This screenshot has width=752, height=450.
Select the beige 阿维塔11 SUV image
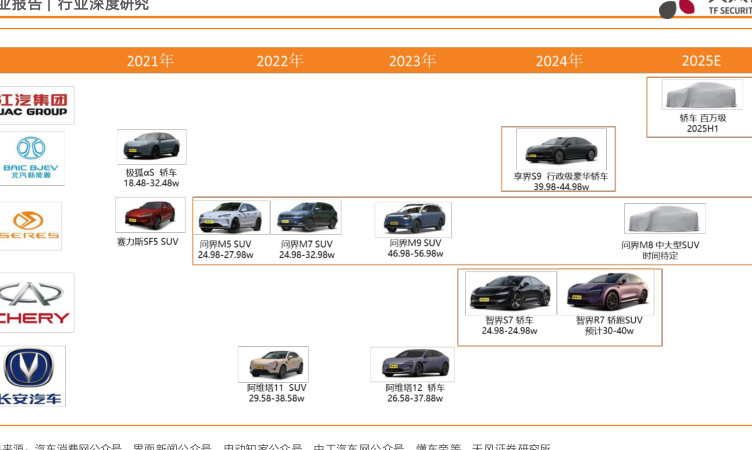[273, 364]
